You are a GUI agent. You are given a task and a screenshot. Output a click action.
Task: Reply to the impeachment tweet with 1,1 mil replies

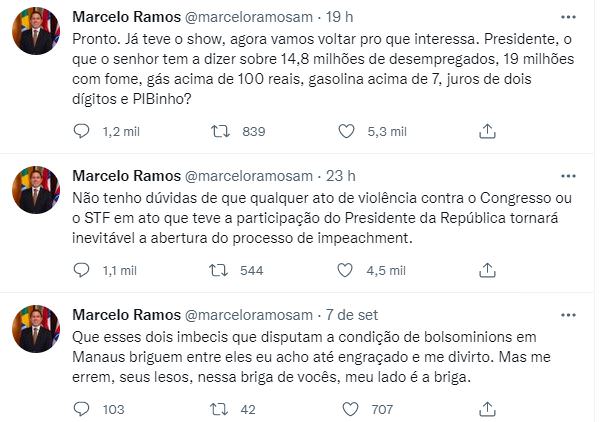click(x=81, y=271)
